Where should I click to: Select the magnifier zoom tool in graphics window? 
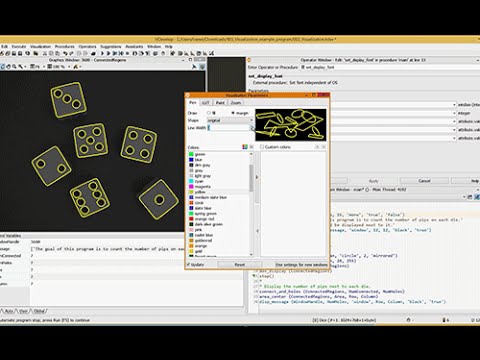[14, 67]
